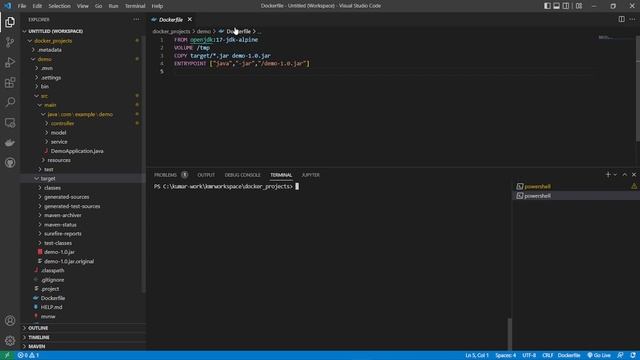Select the first powershell terminal with warning
640x360 pixels.
(x=576, y=186)
